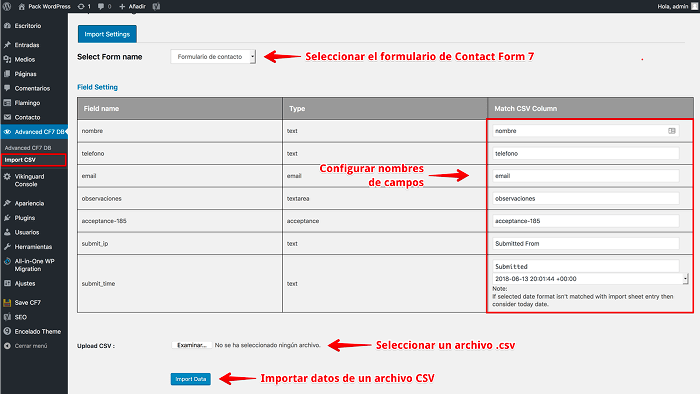Image resolution: width=700 pixels, height=394 pixels.
Task: Click the Páginas pages icon
Action: point(7,74)
